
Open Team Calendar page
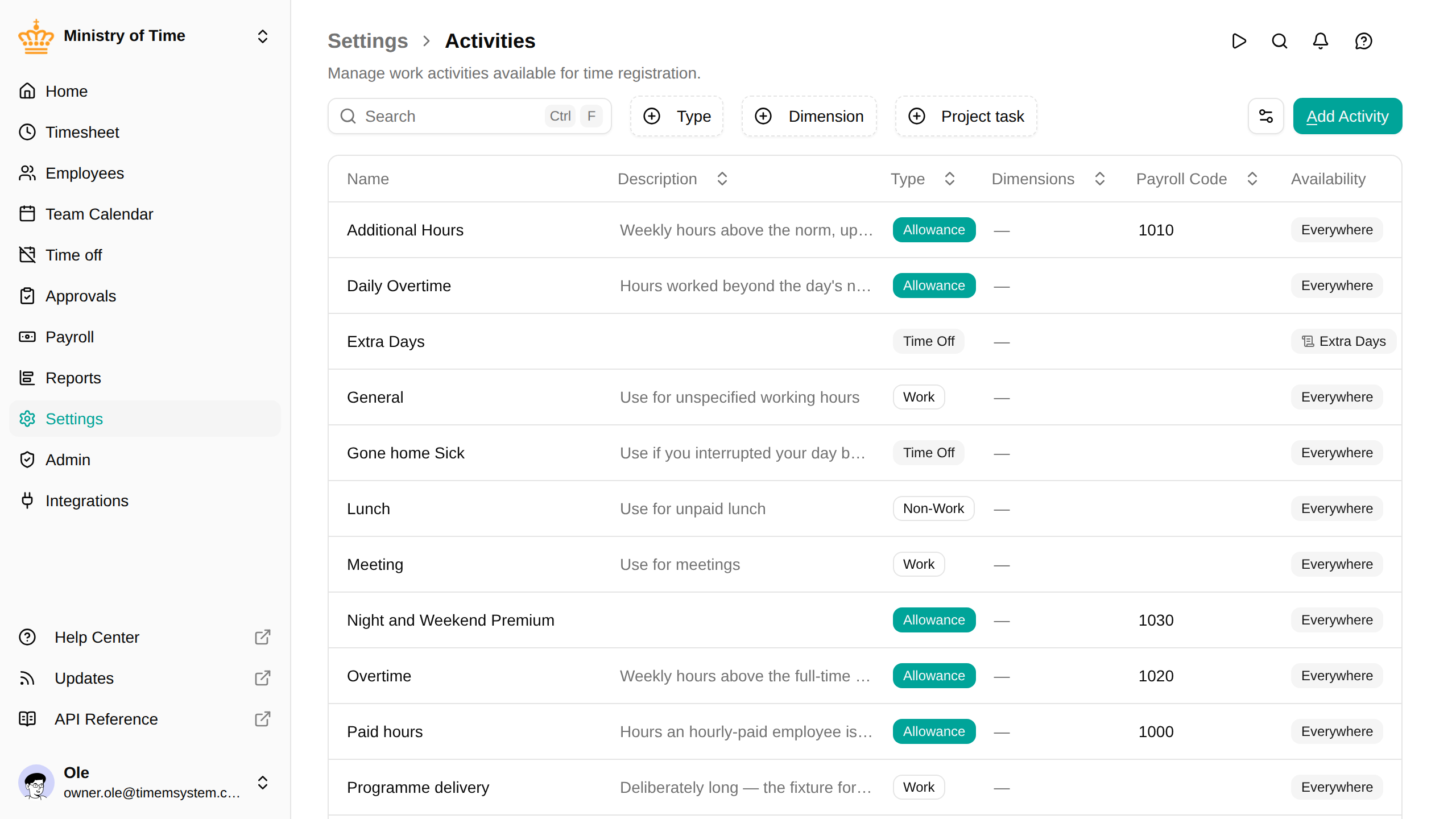145,214
